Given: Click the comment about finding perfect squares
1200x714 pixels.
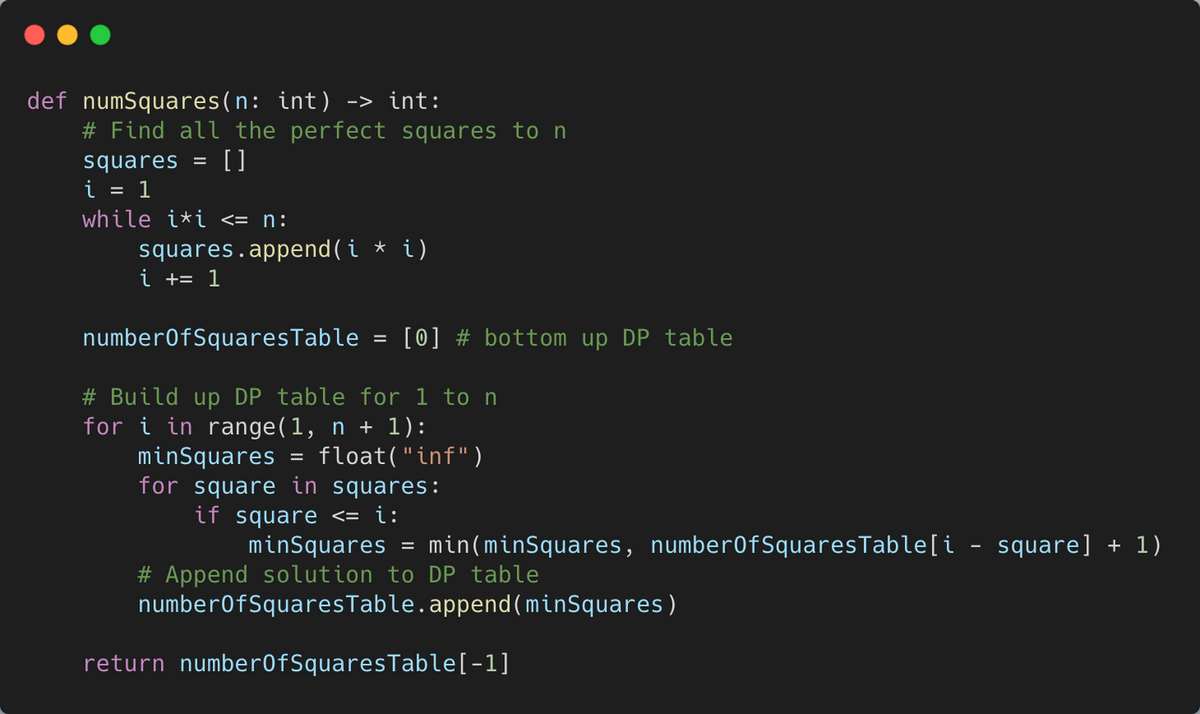Looking at the screenshot, I should [x=324, y=131].
